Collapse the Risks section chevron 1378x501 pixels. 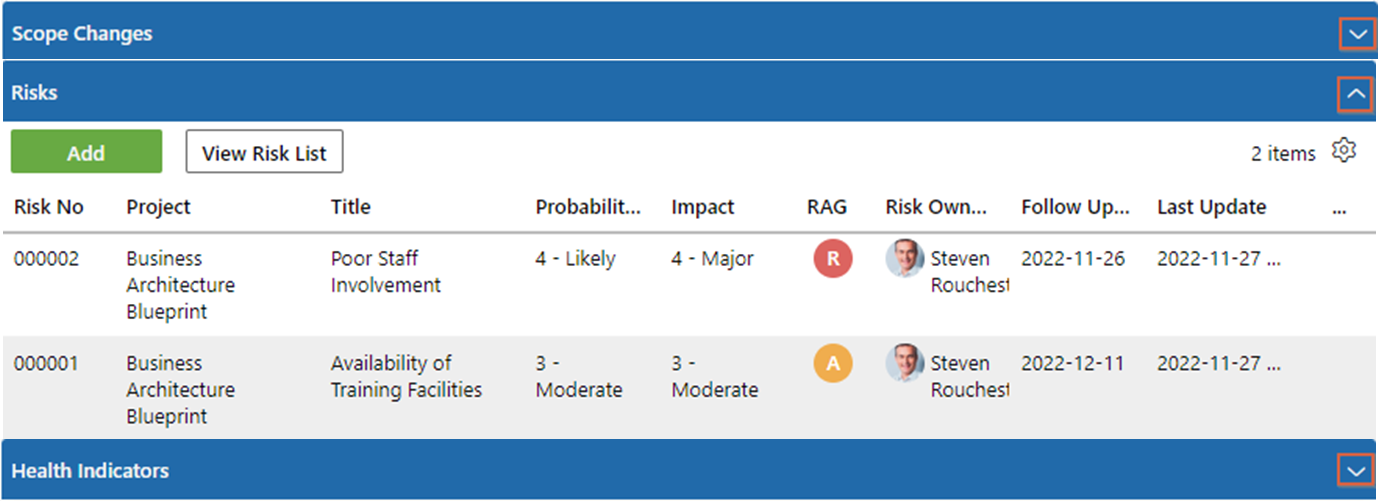tap(1357, 94)
